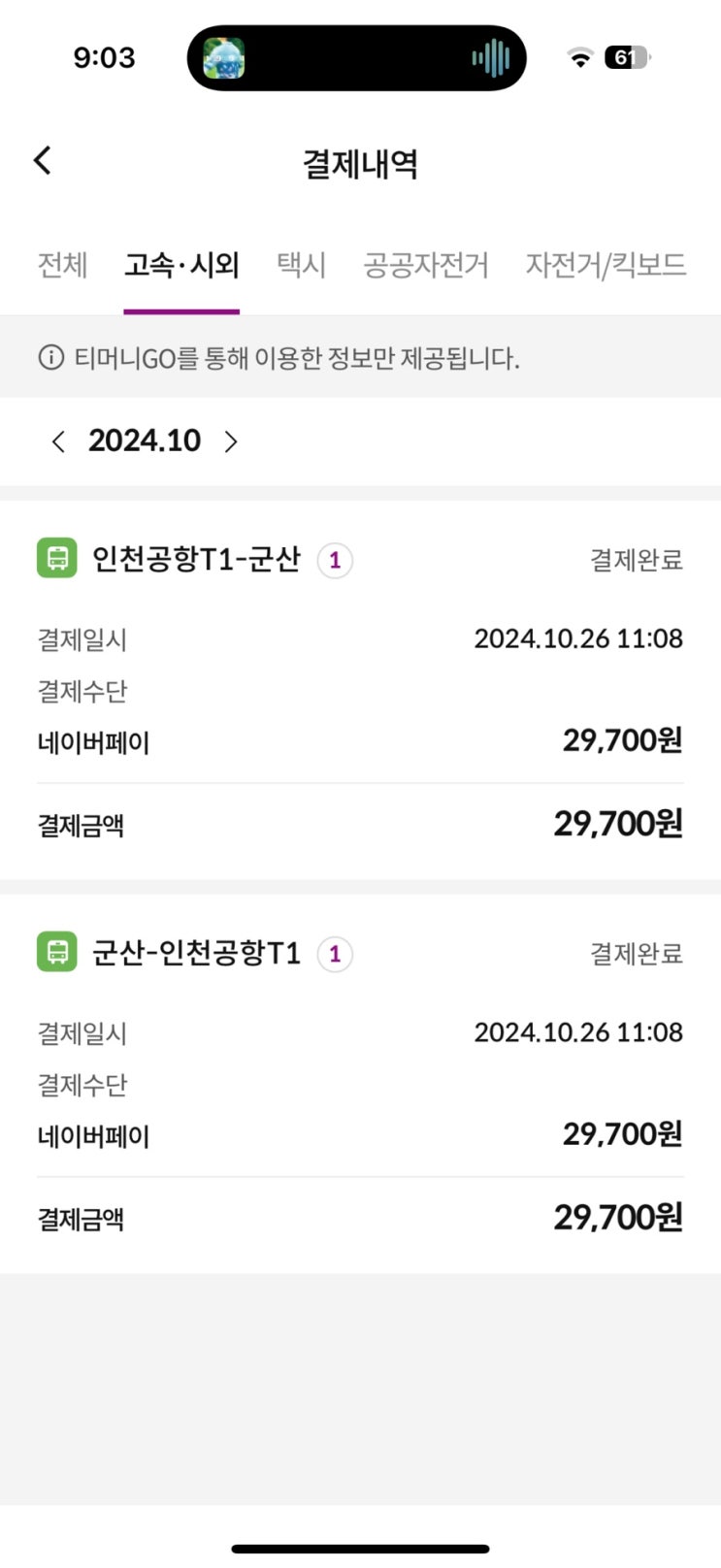Tap the ticket count badge on 인천공항T1-군산
721x1568 pixels.
(335, 561)
